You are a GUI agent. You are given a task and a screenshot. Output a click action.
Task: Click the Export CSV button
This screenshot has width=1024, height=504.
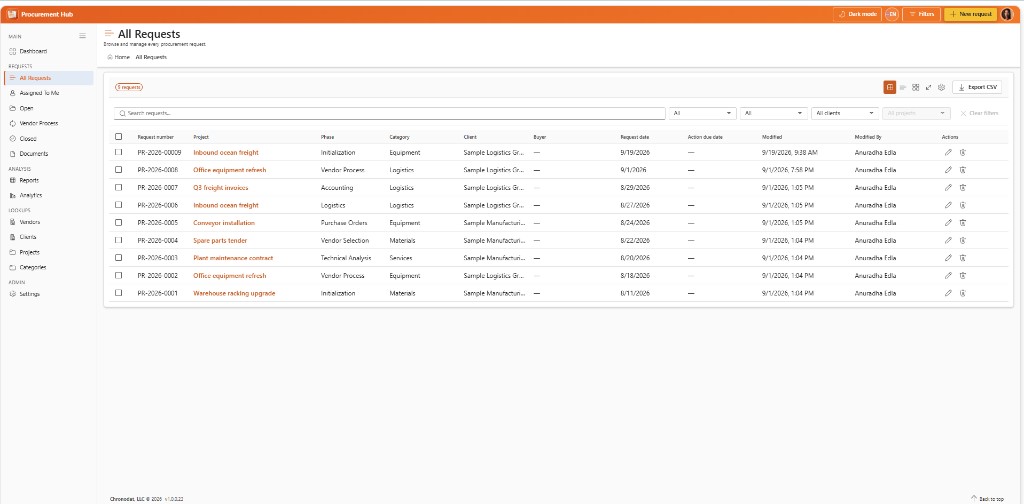click(977, 87)
